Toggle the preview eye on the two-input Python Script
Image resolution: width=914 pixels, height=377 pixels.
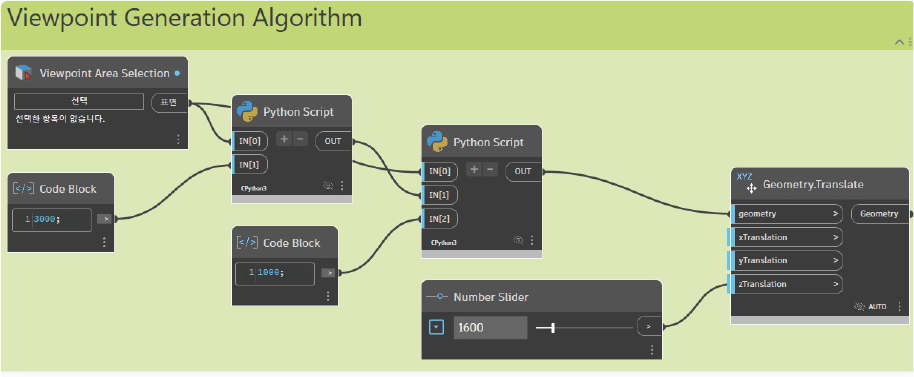[x=328, y=186]
